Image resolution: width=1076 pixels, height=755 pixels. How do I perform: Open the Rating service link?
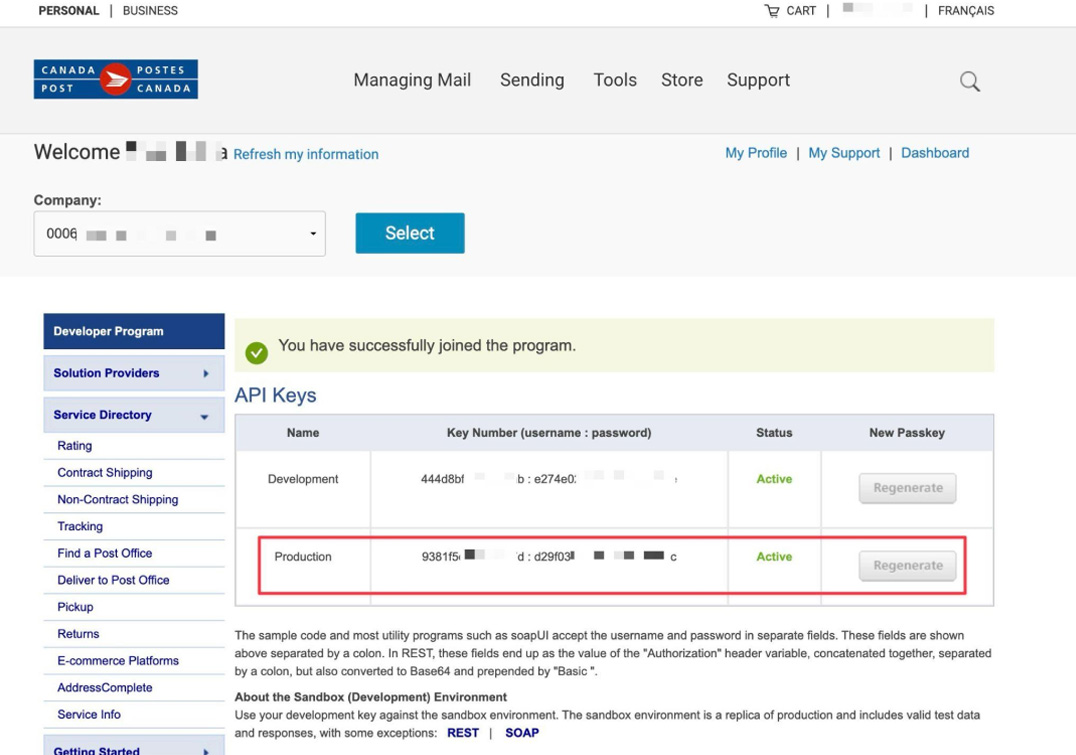tap(75, 446)
